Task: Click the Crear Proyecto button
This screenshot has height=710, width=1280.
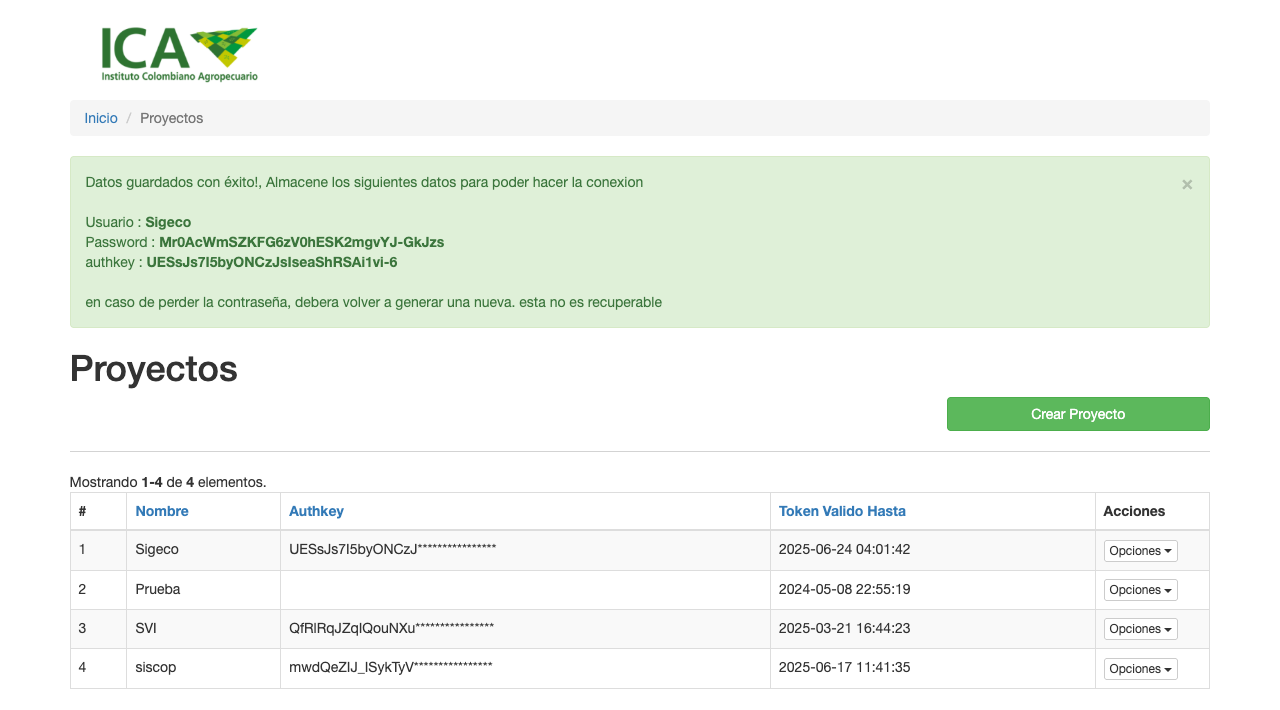Action: [x=1078, y=414]
